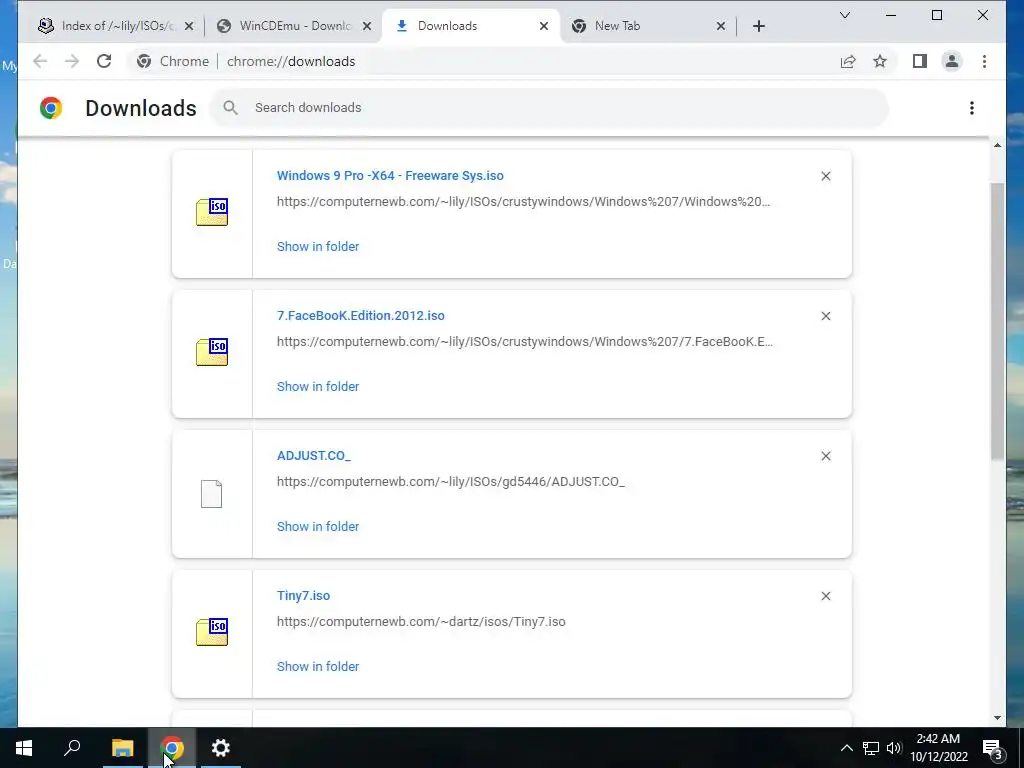Go back using browser back arrow
The width and height of the screenshot is (1024, 768).
tap(40, 61)
